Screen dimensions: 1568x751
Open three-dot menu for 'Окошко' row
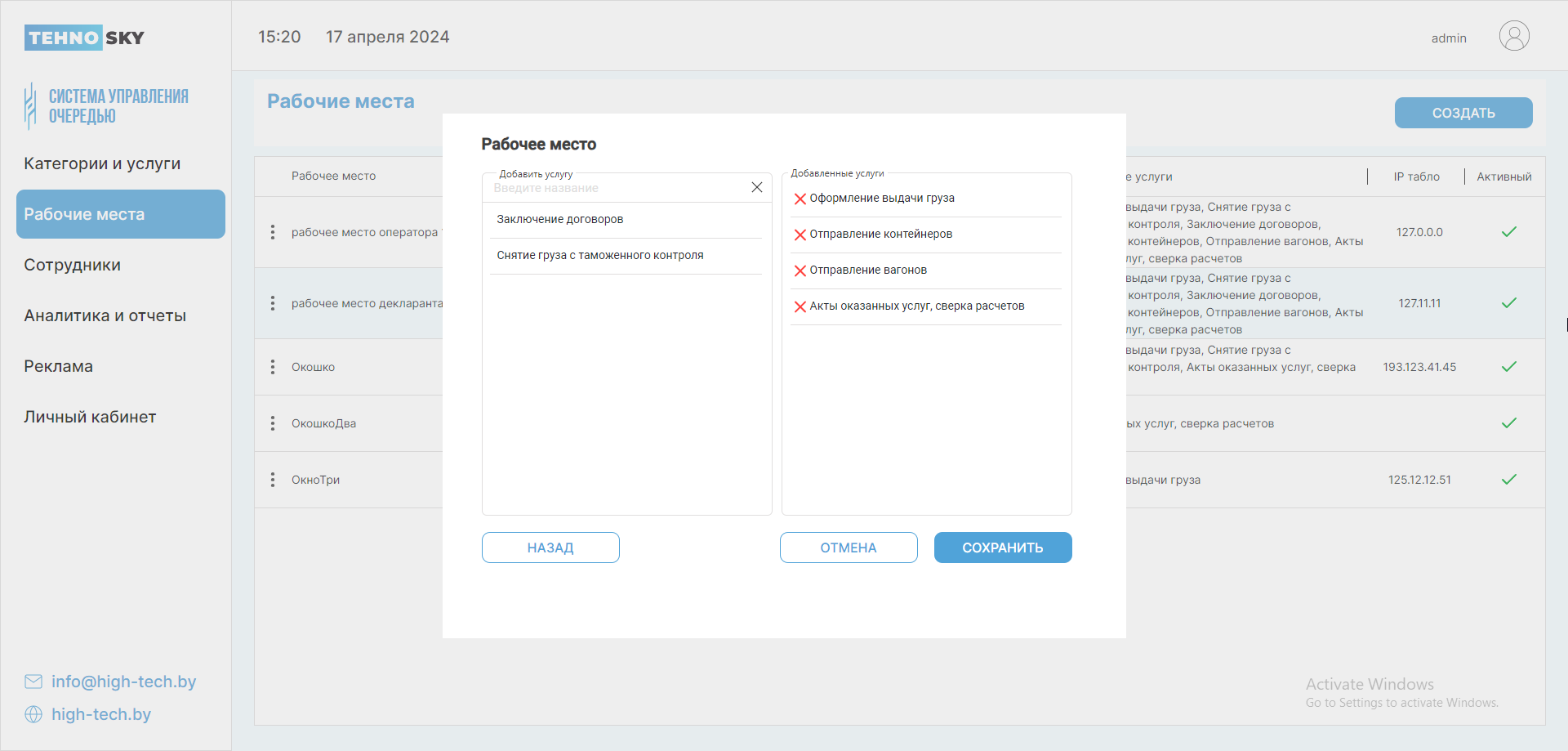(x=273, y=367)
